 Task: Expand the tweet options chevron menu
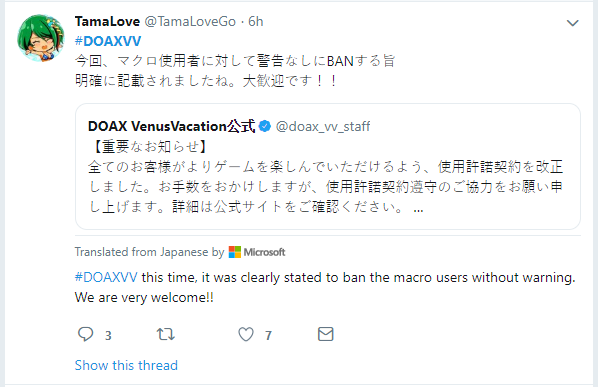tap(572, 23)
